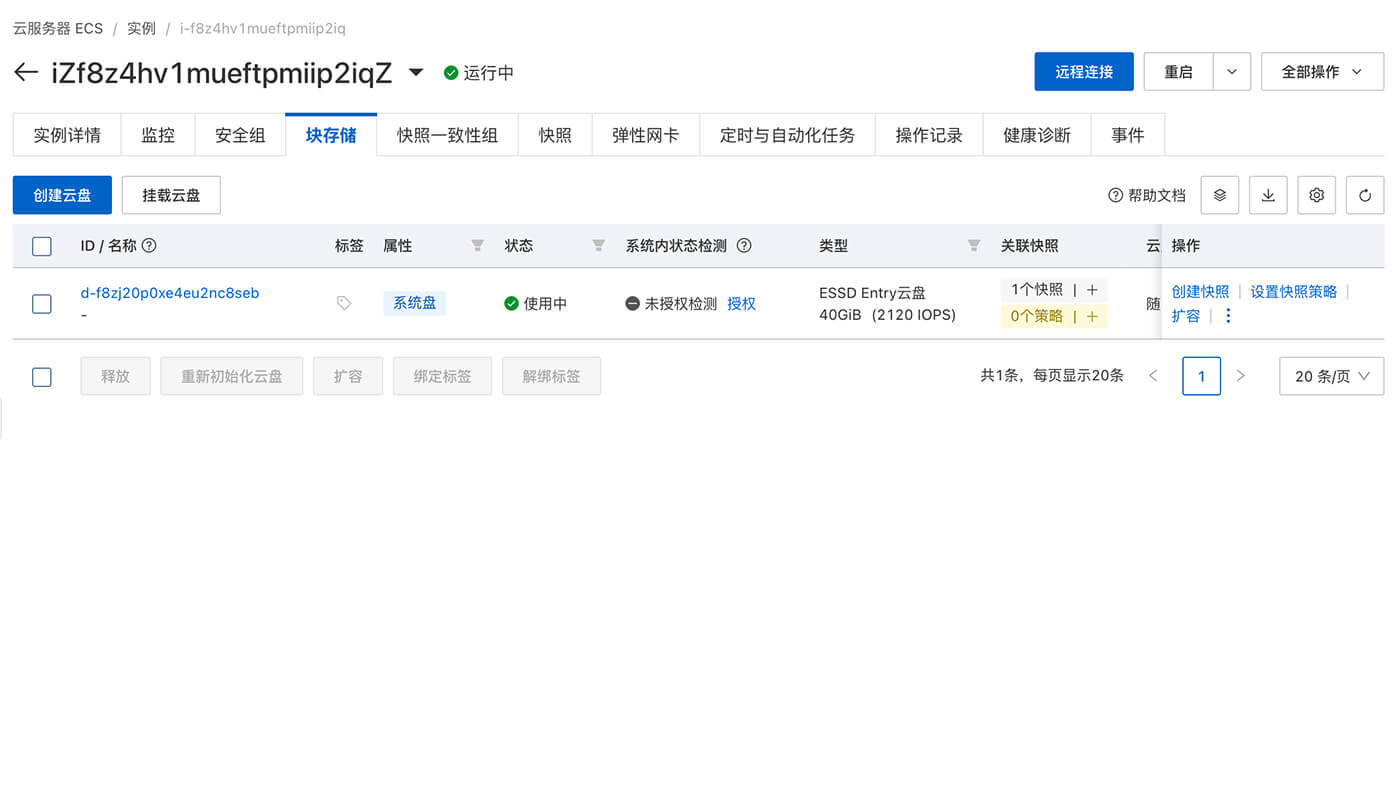Click the 创建云盘 button

[62, 195]
